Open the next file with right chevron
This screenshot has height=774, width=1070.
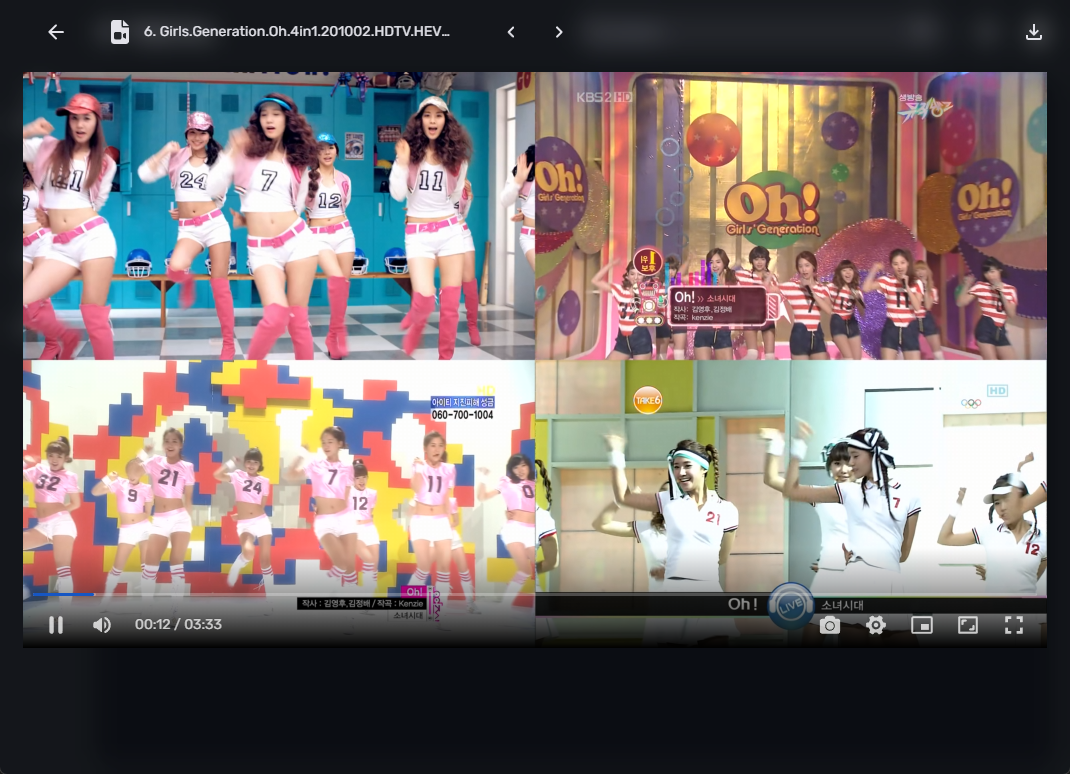tap(559, 32)
